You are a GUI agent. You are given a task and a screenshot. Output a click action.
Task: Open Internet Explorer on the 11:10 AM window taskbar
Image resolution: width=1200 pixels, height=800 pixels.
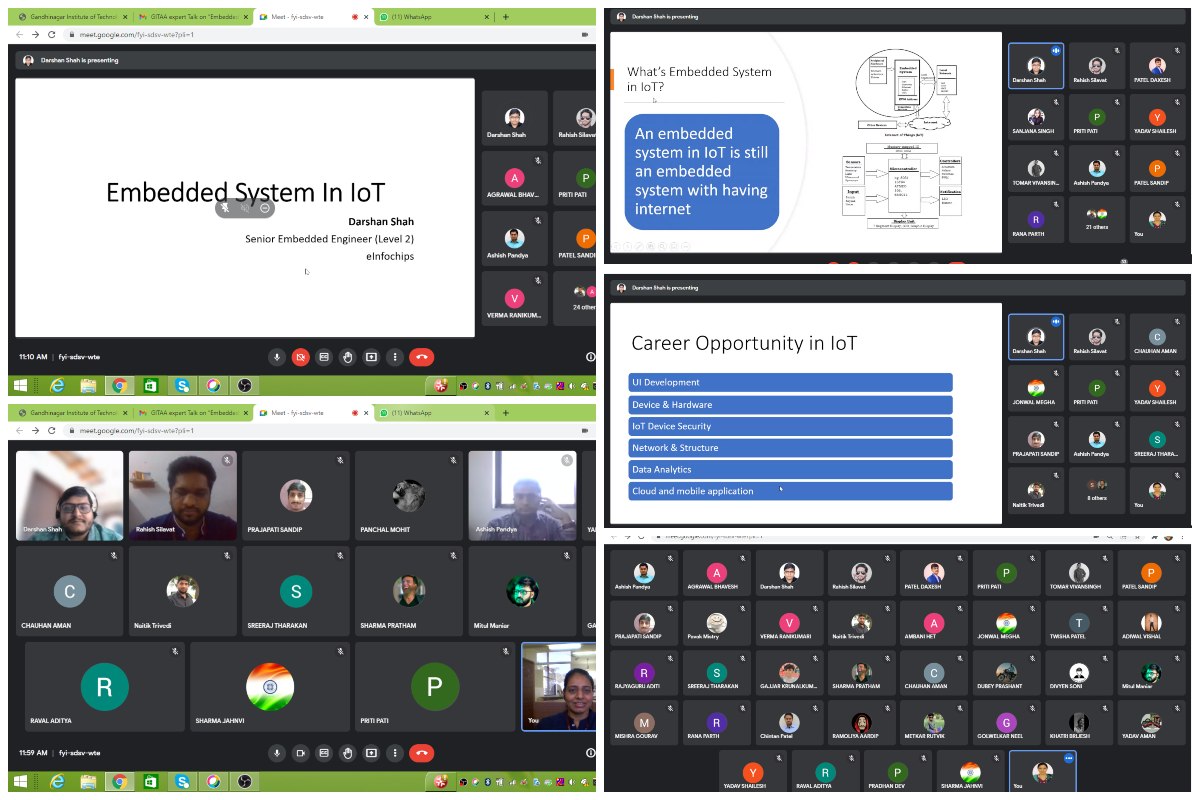(x=57, y=385)
